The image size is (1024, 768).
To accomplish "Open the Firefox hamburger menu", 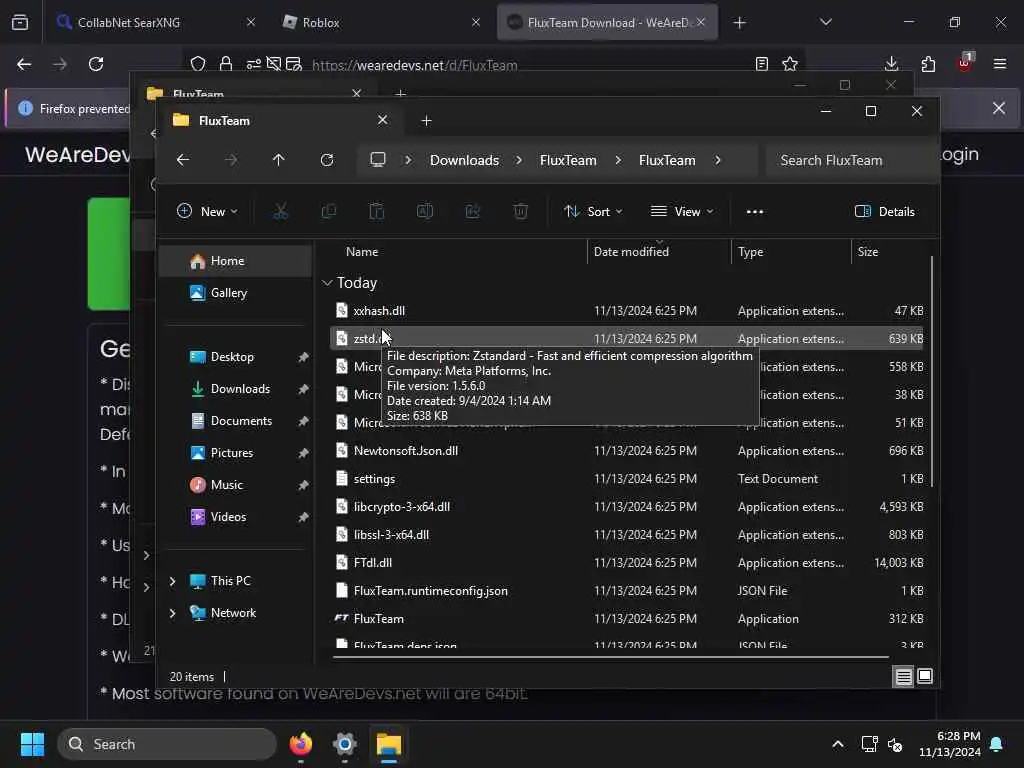I will (x=1000, y=64).
